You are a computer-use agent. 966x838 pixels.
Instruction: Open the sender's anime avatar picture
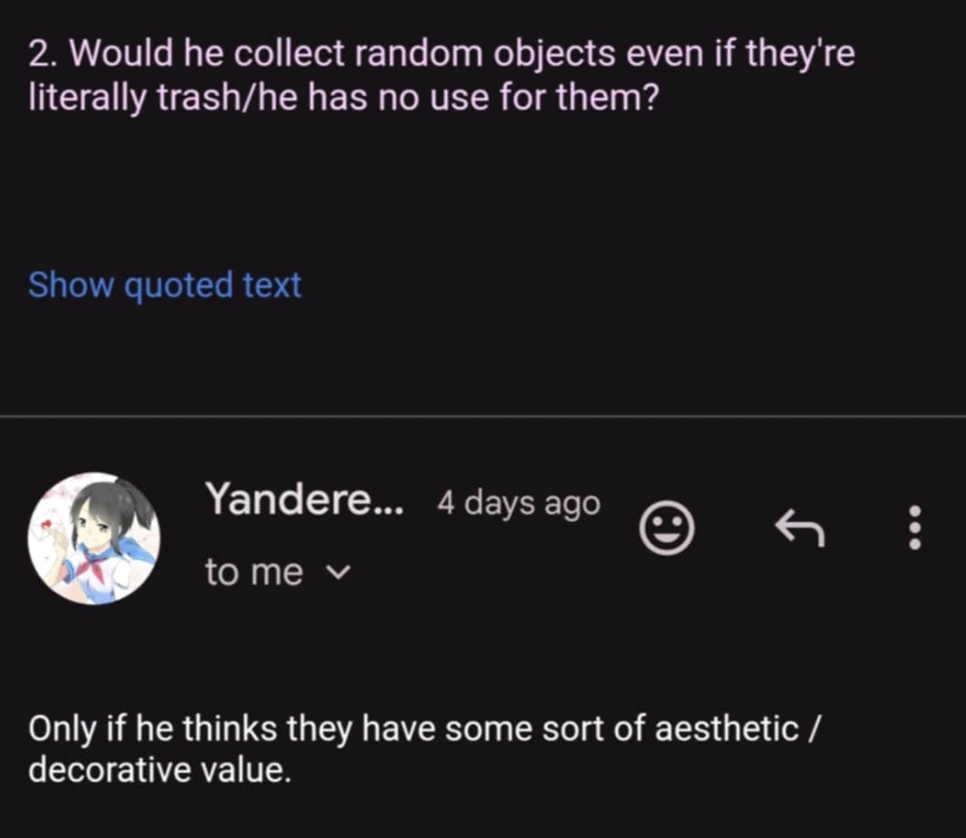coord(94,538)
